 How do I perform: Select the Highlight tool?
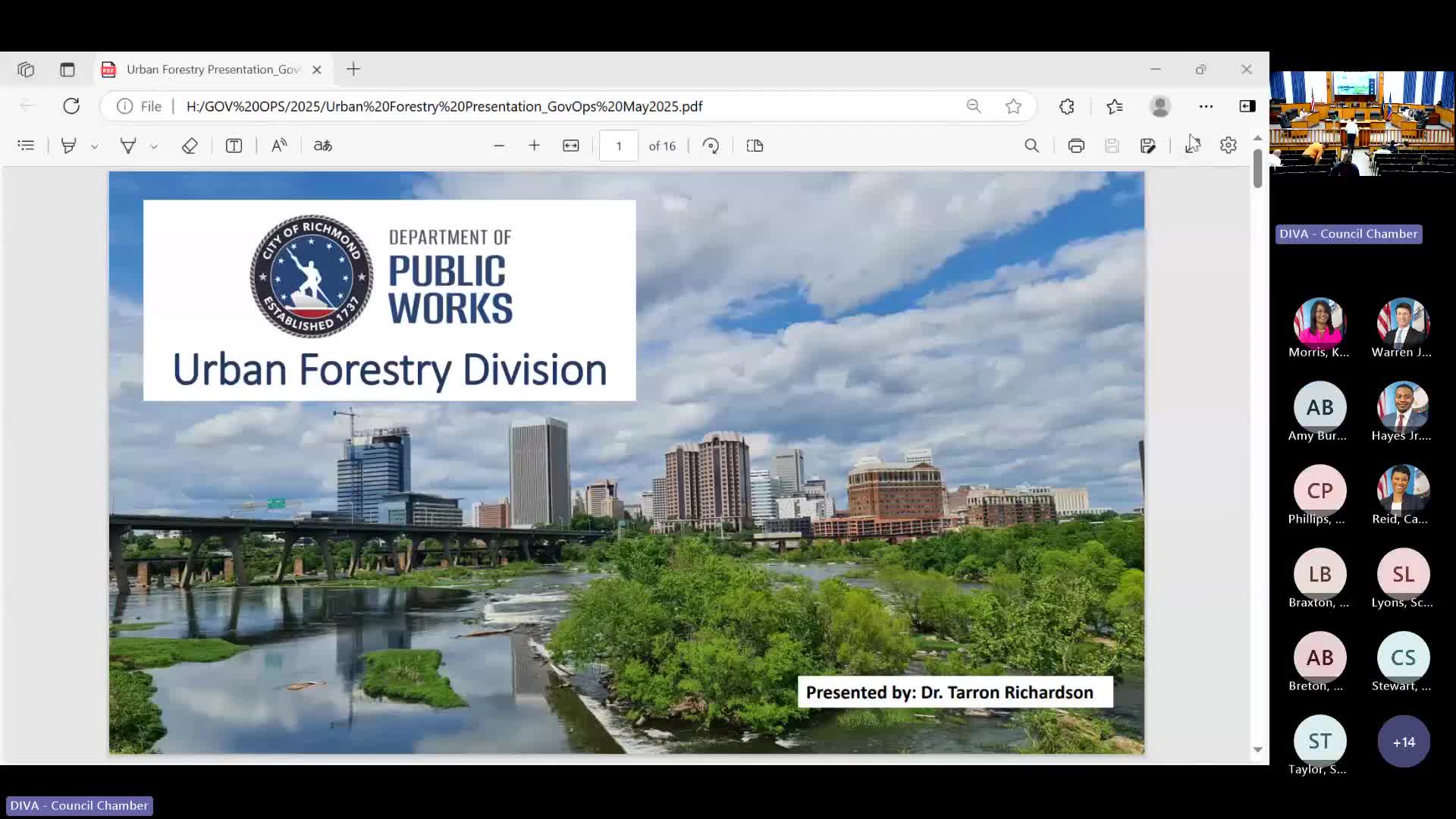coord(68,146)
